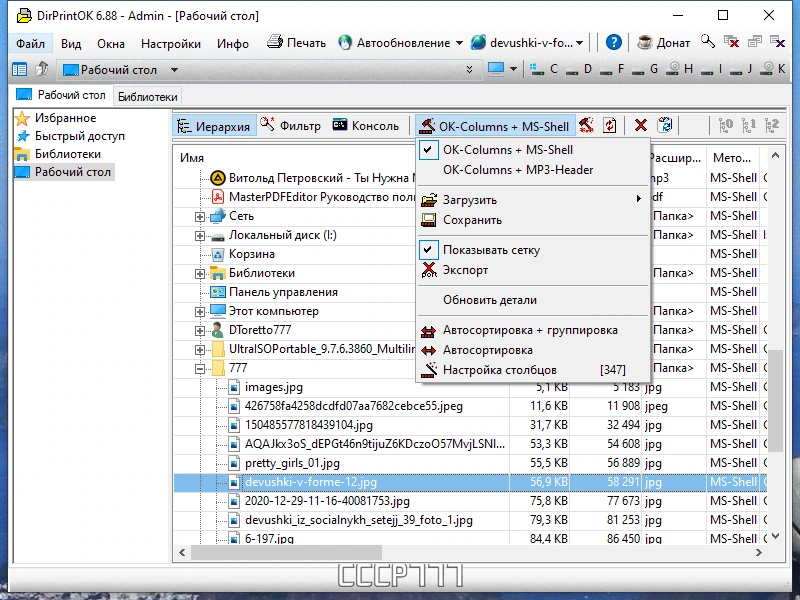This screenshot has height=600, width=800.
Task: Click the magnifier search icon in top toolbar
Action: coord(708,41)
